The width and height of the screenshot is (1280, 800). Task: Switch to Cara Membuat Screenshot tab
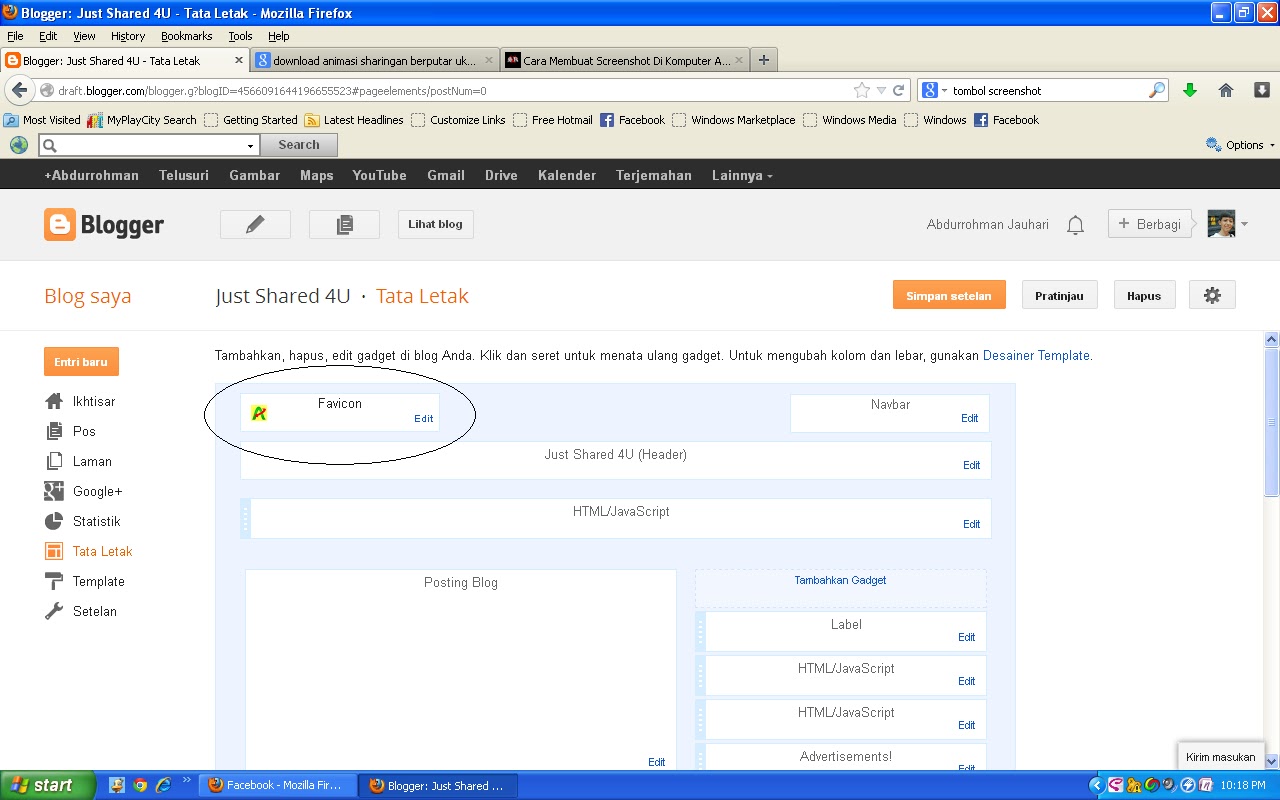click(x=625, y=60)
